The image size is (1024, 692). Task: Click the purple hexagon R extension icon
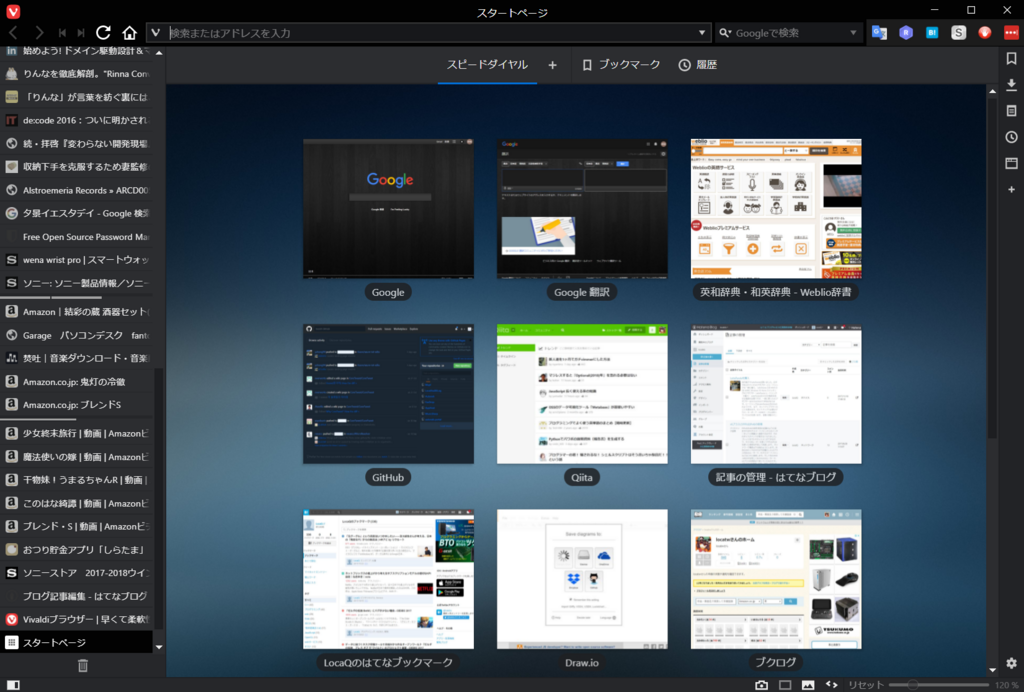tap(906, 33)
